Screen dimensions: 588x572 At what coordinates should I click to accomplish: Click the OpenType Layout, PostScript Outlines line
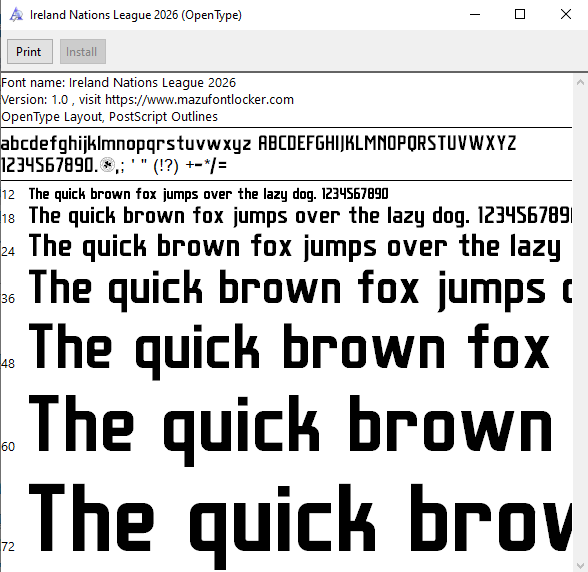[110, 117]
